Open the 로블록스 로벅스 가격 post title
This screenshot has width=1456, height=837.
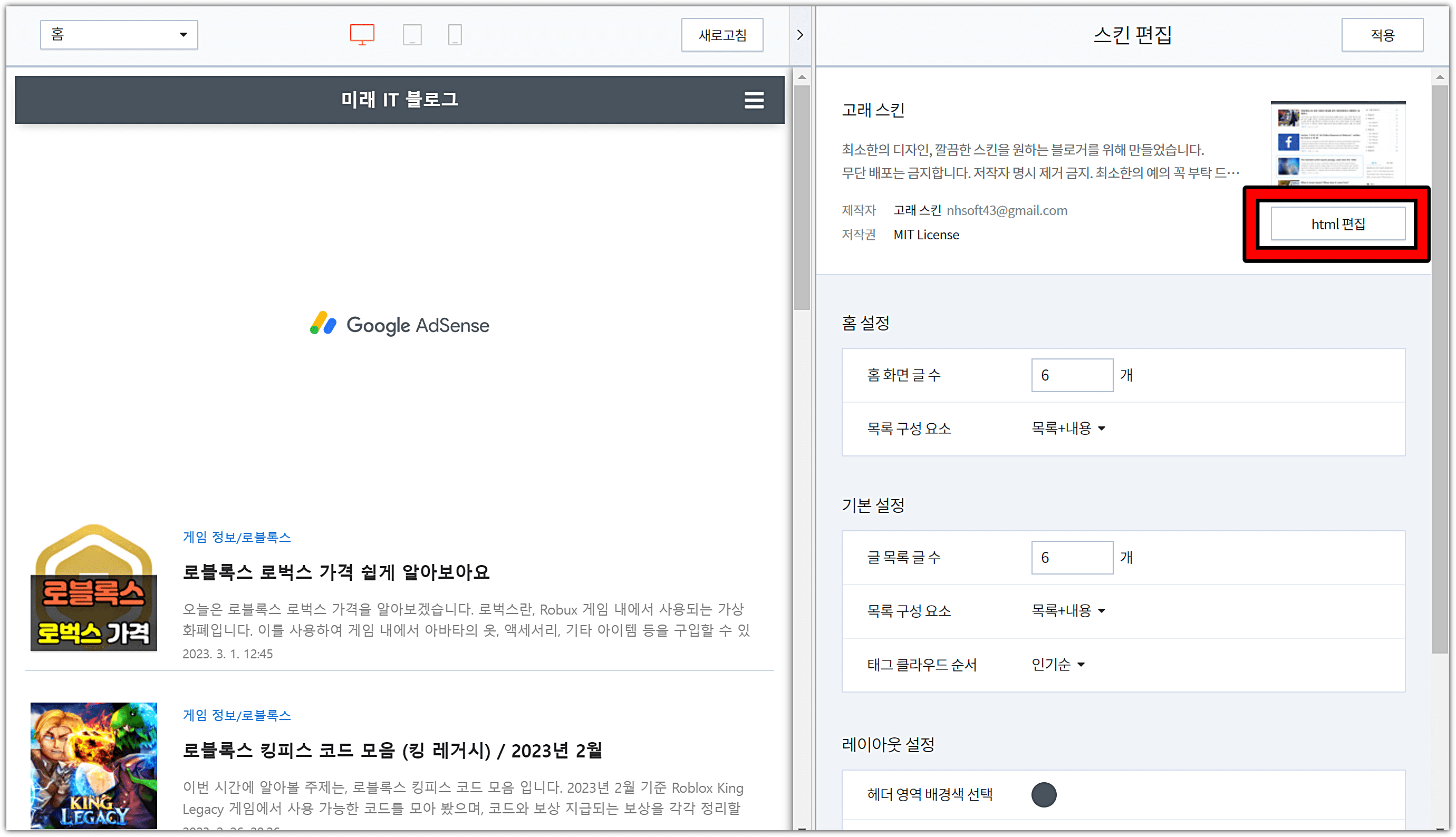pyautogui.click(x=336, y=572)
